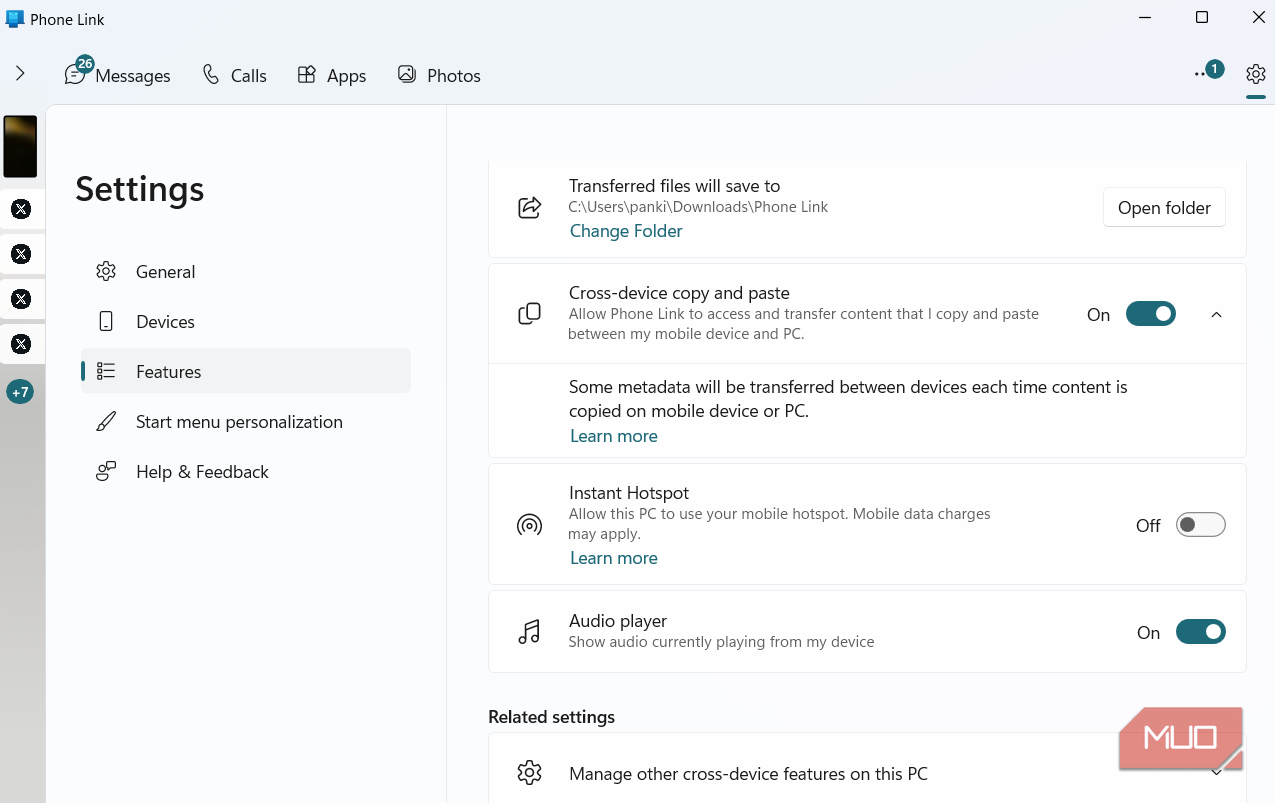Click the music note Audio player icon
The image size is (1275, 803).
529,632
